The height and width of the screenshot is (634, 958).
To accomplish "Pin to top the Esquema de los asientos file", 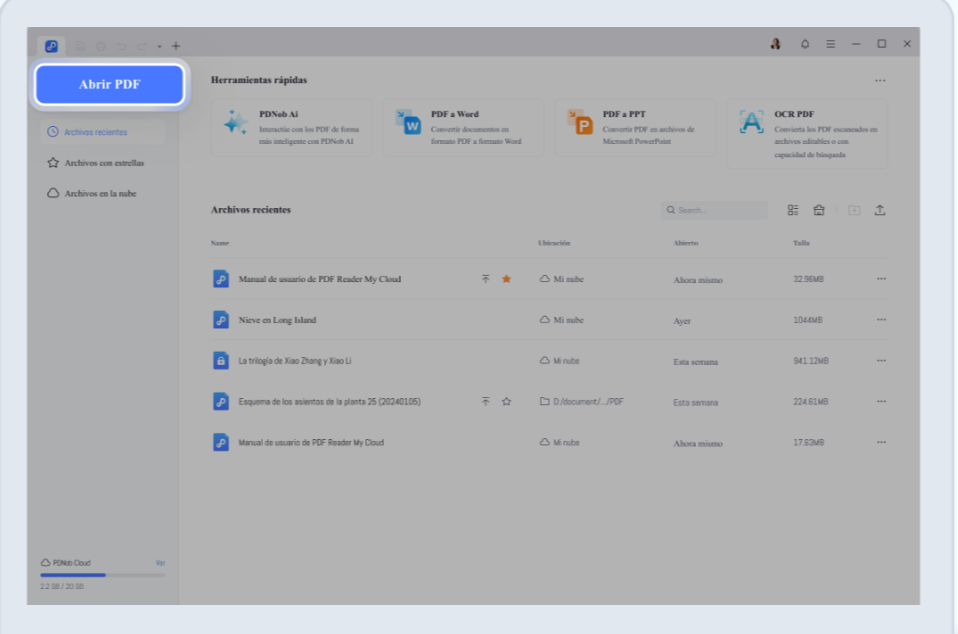I will point(486,402).
